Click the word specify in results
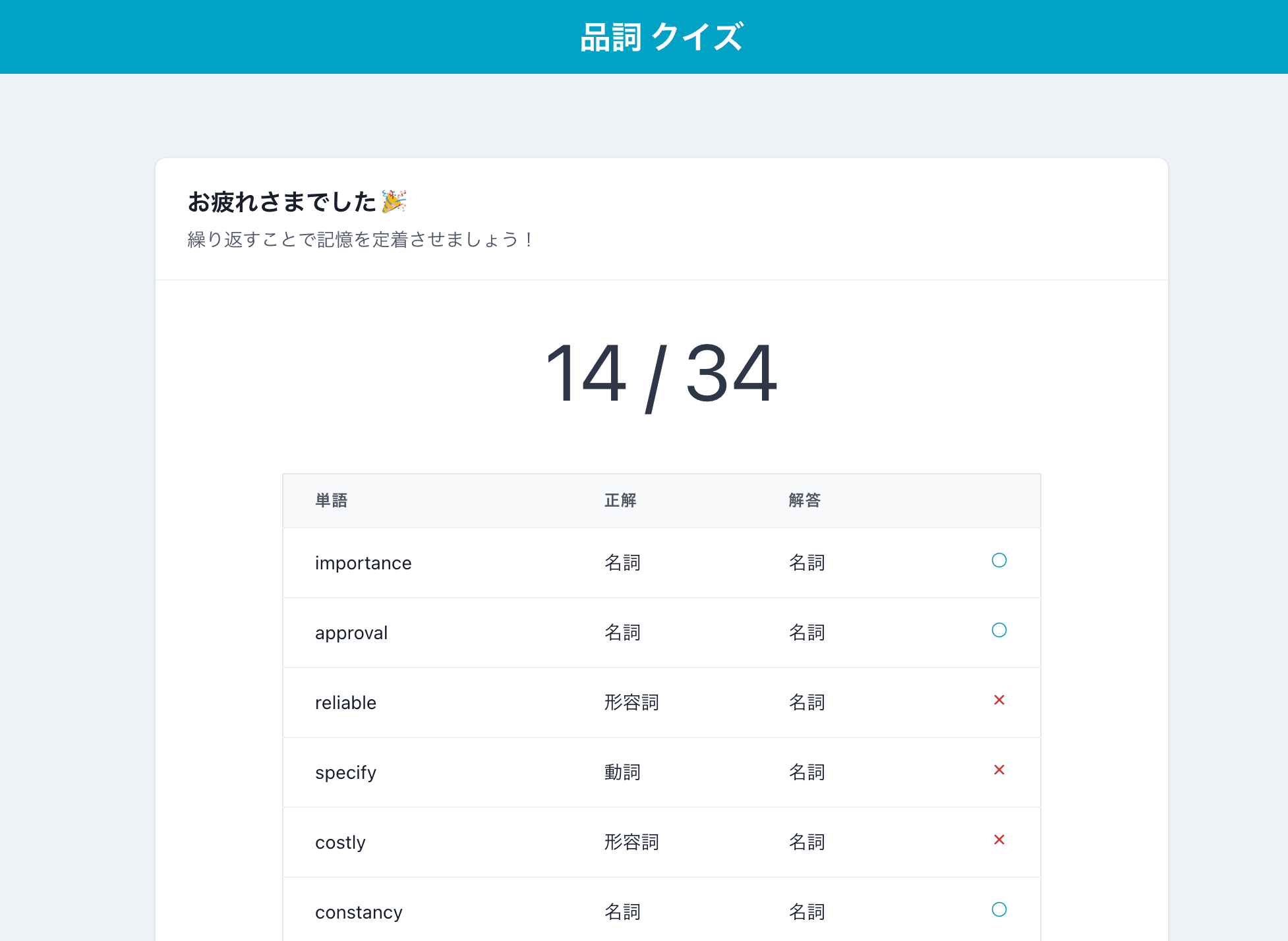The image size is (1288, 941). coord(345,773)
